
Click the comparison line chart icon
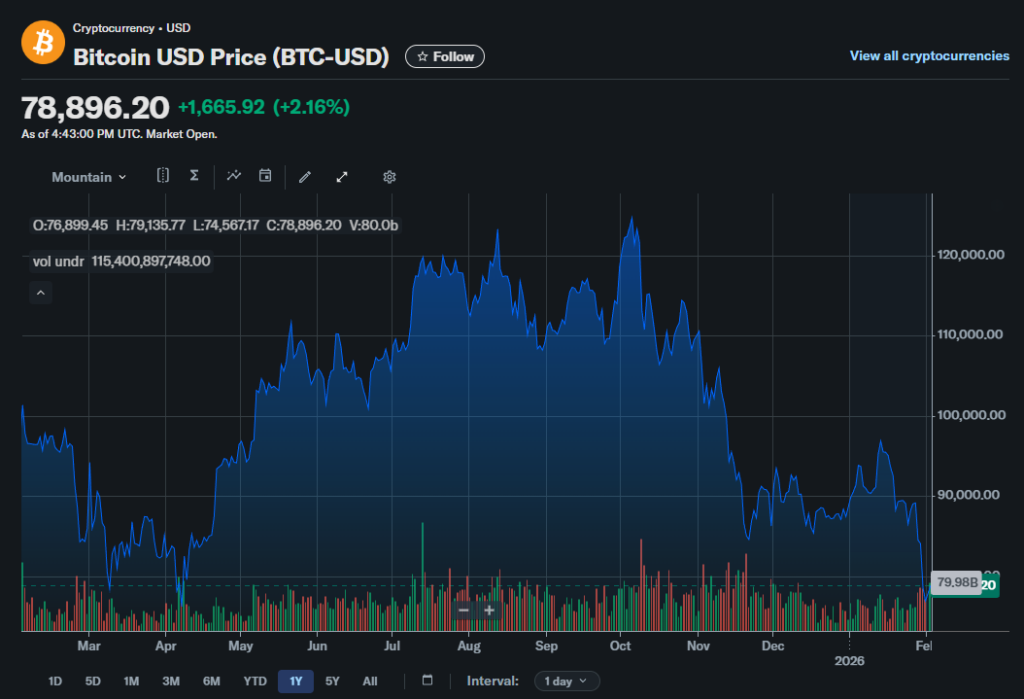[x=234, y=176]
